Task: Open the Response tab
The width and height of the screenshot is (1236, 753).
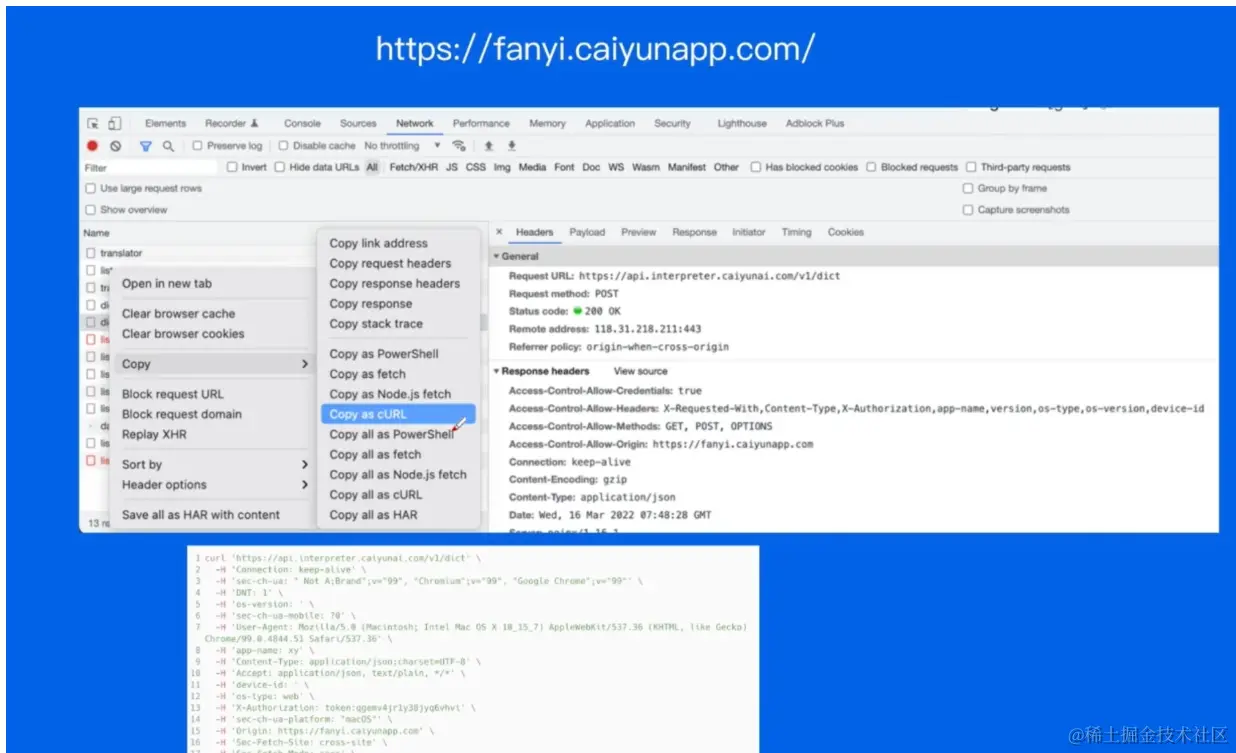Action: [694, 232]
